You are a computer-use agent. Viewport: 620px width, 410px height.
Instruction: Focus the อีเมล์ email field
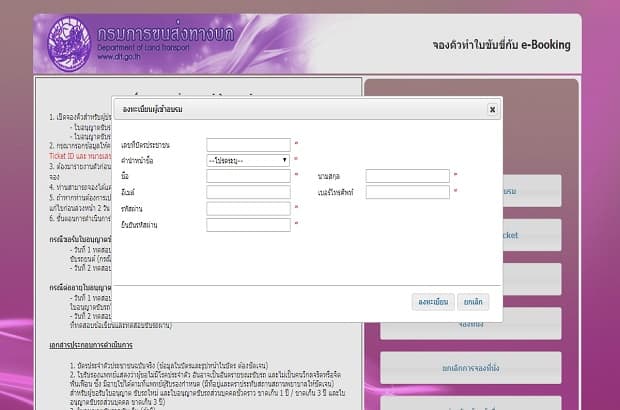tap(248, 192)
